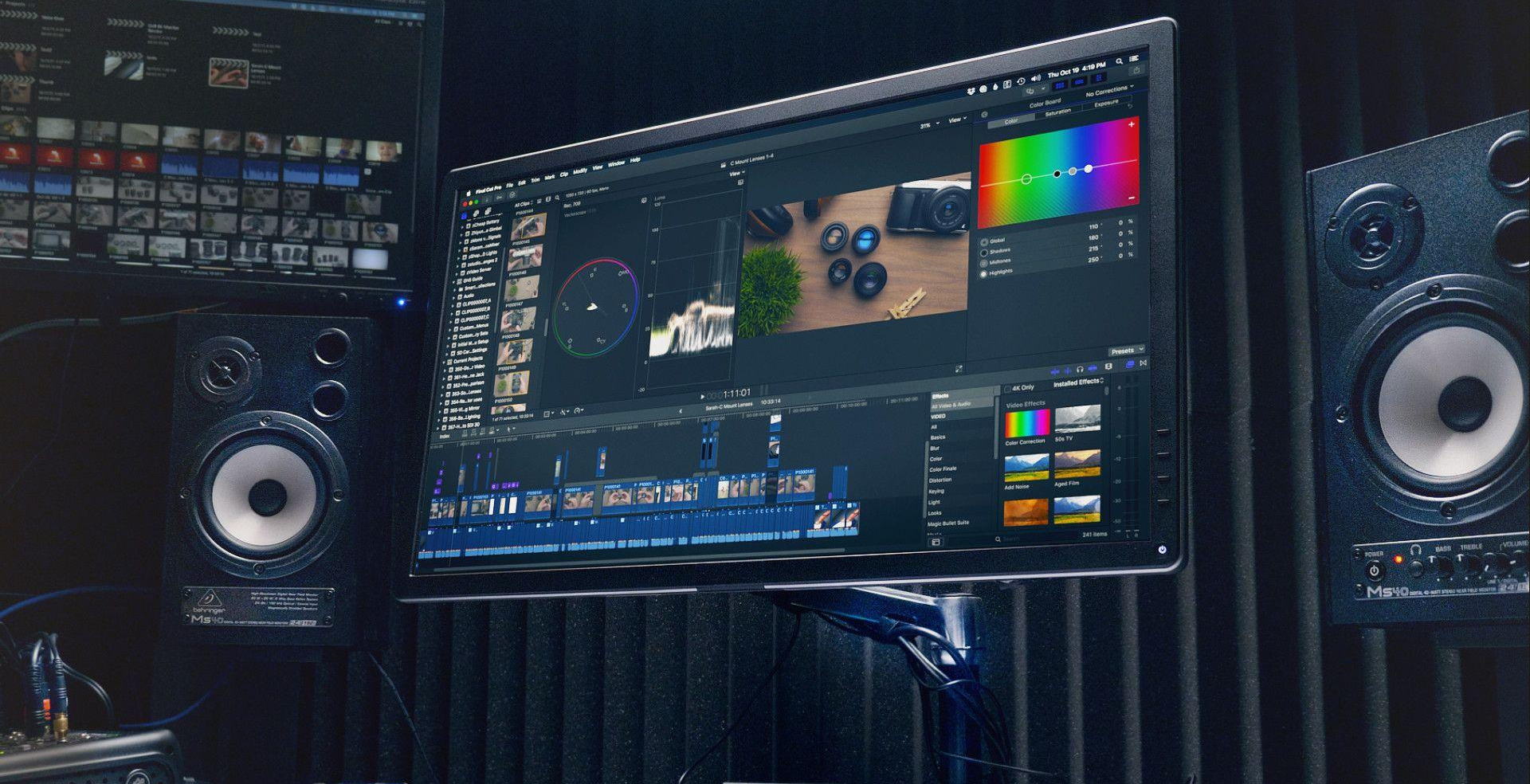Click the headphones audio skimming icon

point(1080,370)
